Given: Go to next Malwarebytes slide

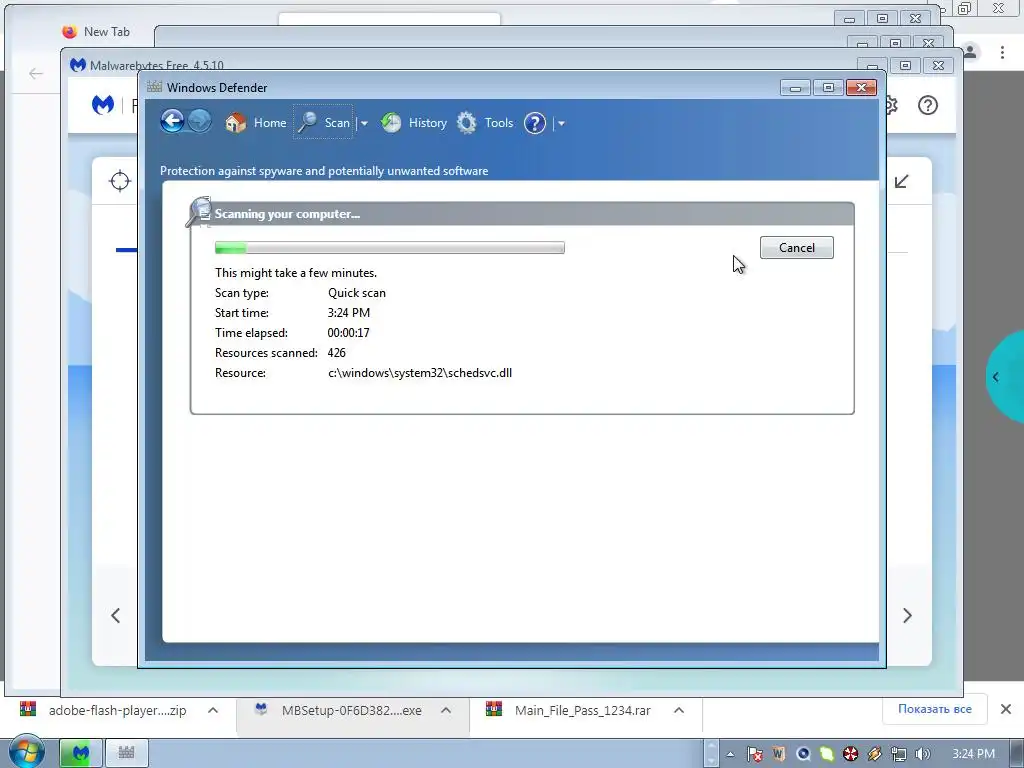Looking at the screenshot, I should (907, 615).
